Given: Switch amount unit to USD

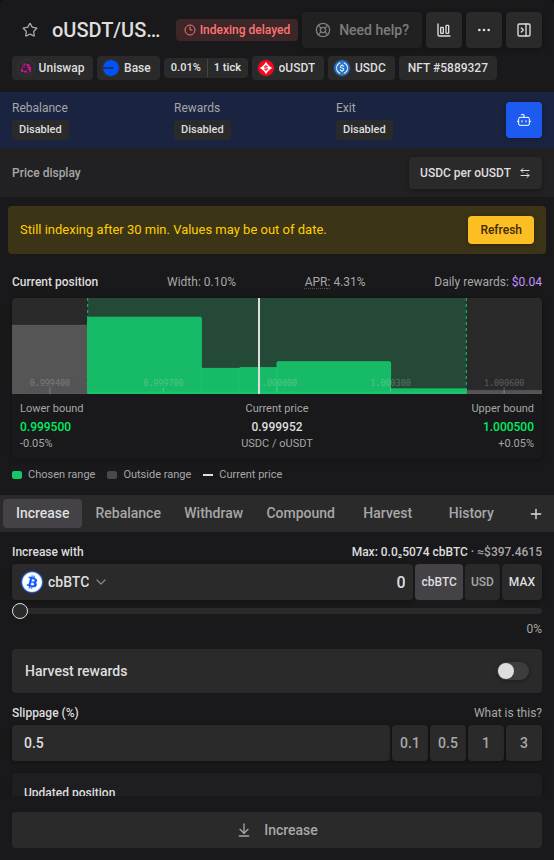Looking at the screenshot, I should [x=482, y=582].
